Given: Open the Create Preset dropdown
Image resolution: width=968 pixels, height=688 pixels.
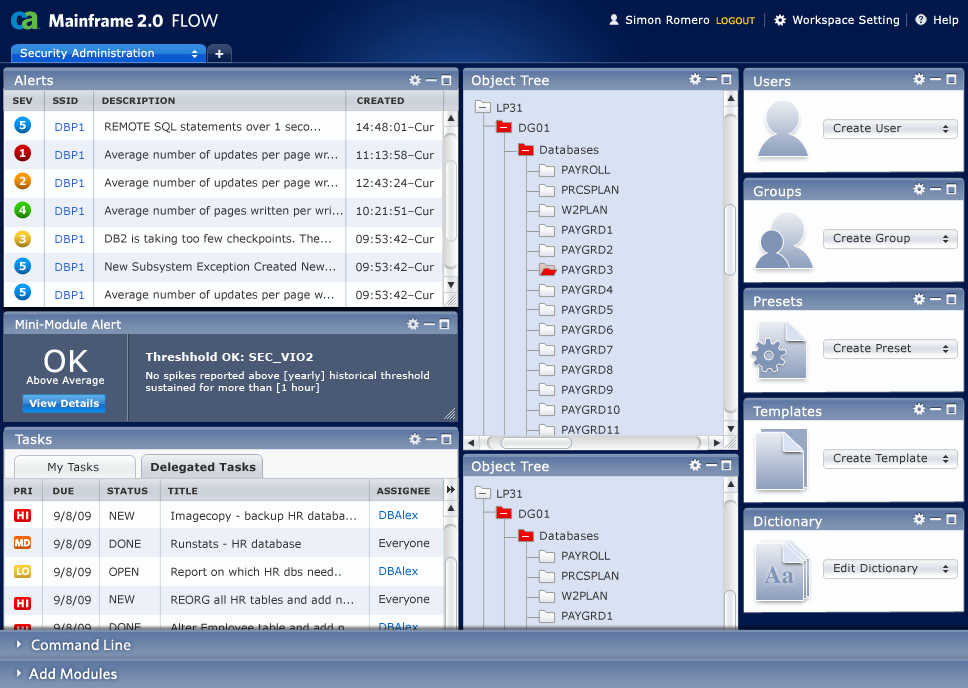Looking at the screenshot, I should pyautogui.click(x=890, y=348).
